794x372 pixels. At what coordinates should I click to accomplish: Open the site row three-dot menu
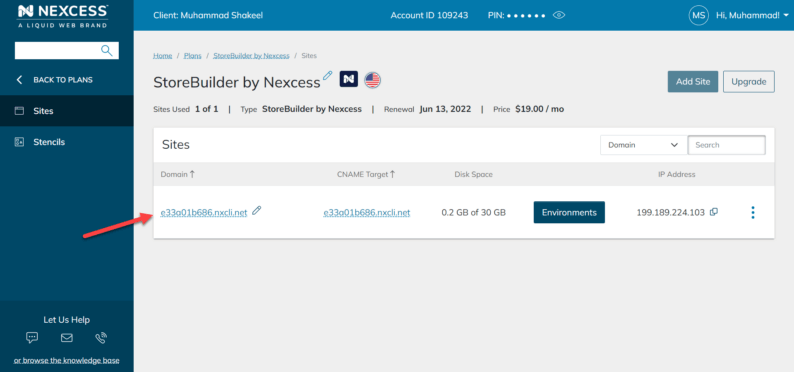[x=753, y=213]
